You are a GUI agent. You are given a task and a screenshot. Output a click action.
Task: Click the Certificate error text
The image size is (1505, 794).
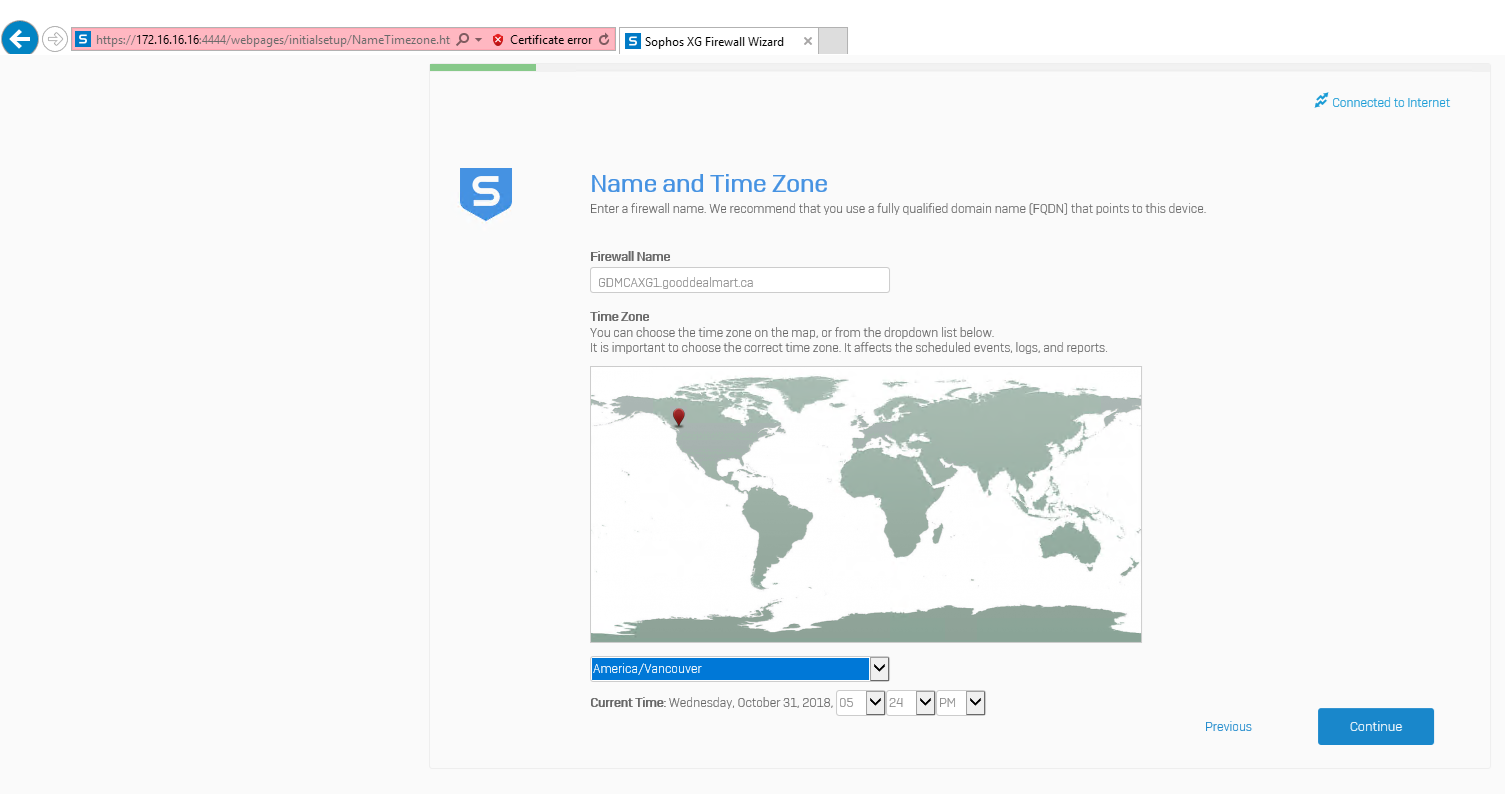tap(551, 40)
